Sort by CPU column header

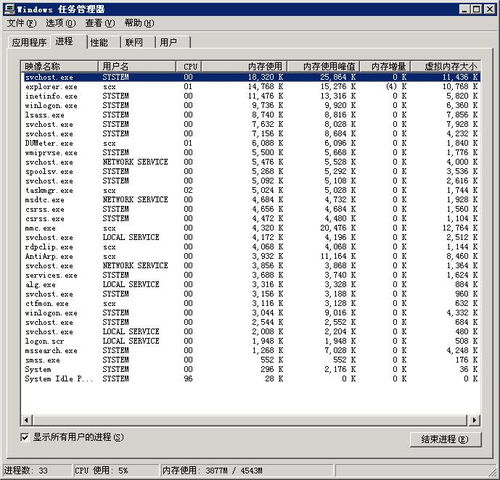pos(189,66)
